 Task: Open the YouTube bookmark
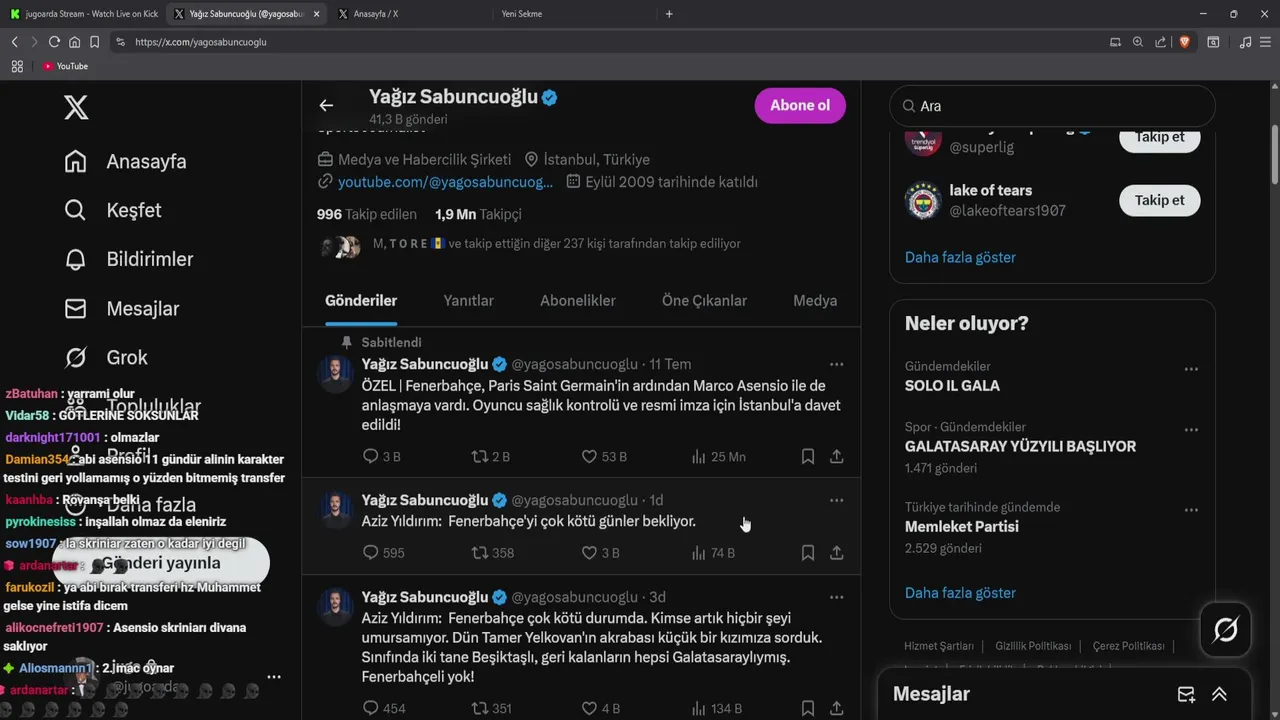(65, 66)
